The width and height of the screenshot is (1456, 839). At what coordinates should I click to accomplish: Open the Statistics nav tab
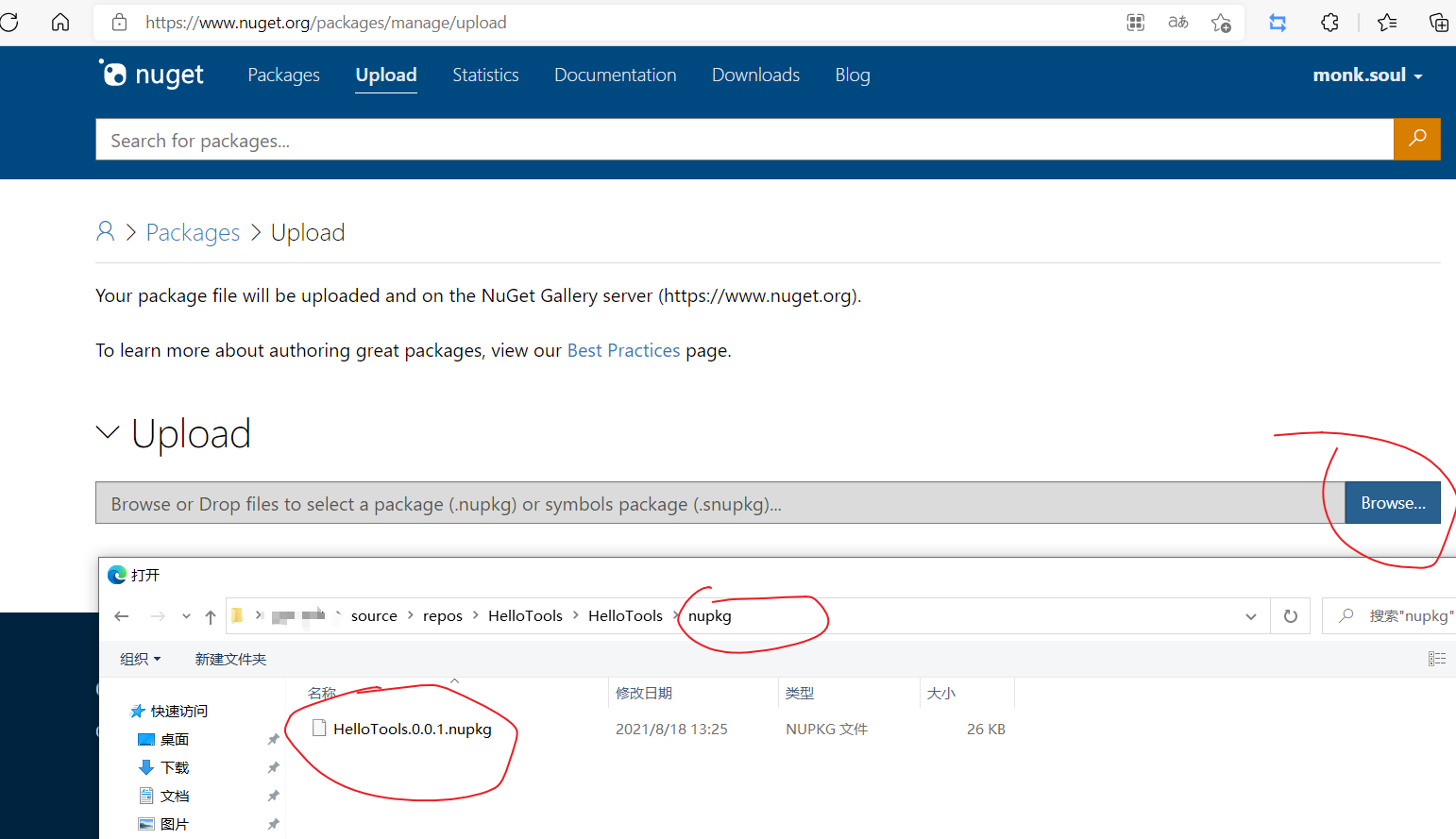click(485, 76)
